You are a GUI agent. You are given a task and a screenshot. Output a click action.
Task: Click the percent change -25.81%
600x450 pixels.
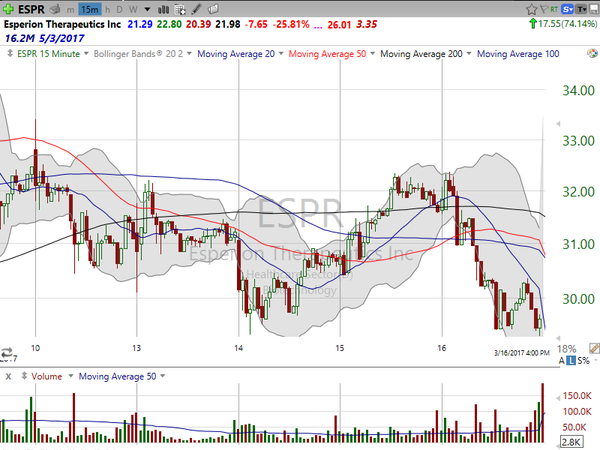pyautogui.click(x=291, y=24)
